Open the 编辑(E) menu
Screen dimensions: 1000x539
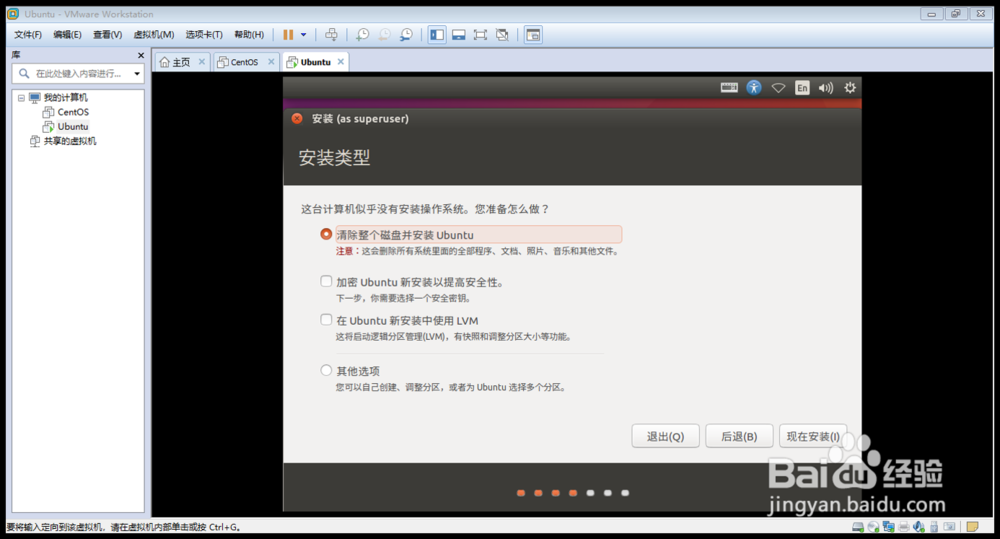pyautogui.click(x=68, y=34)
